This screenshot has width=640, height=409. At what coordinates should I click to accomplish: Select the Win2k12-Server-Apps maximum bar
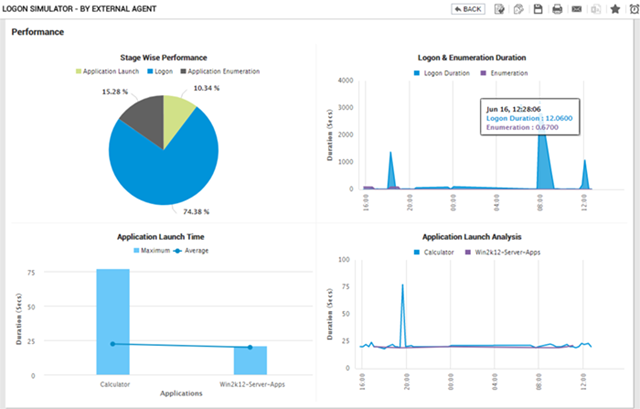tap(250, 360)
